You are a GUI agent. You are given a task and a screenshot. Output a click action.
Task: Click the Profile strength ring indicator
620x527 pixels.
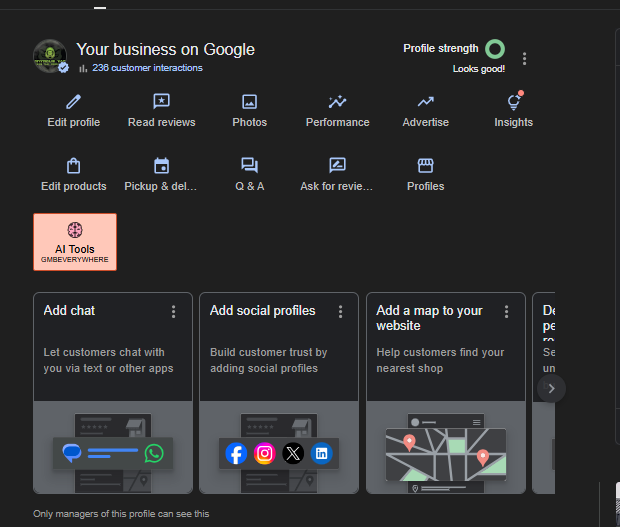coord(495,49)
